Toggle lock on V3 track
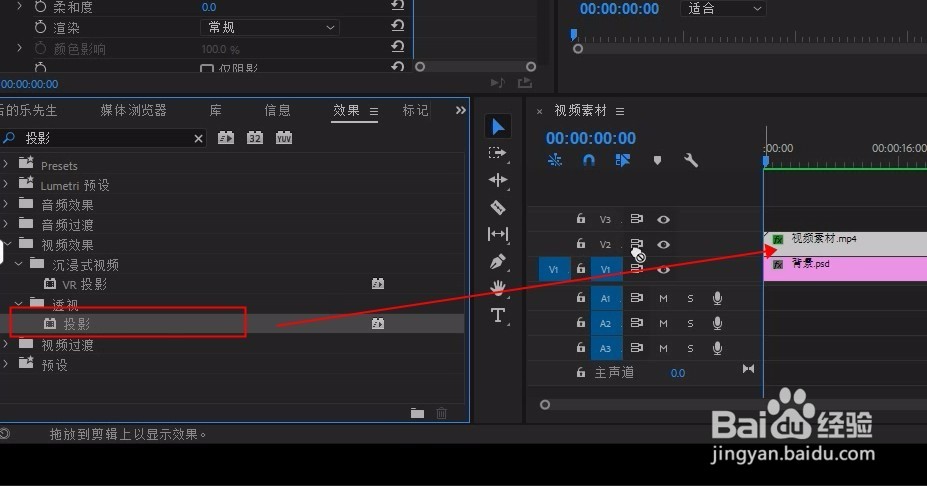The image size is (927, 486). click(x=581, y=219)
